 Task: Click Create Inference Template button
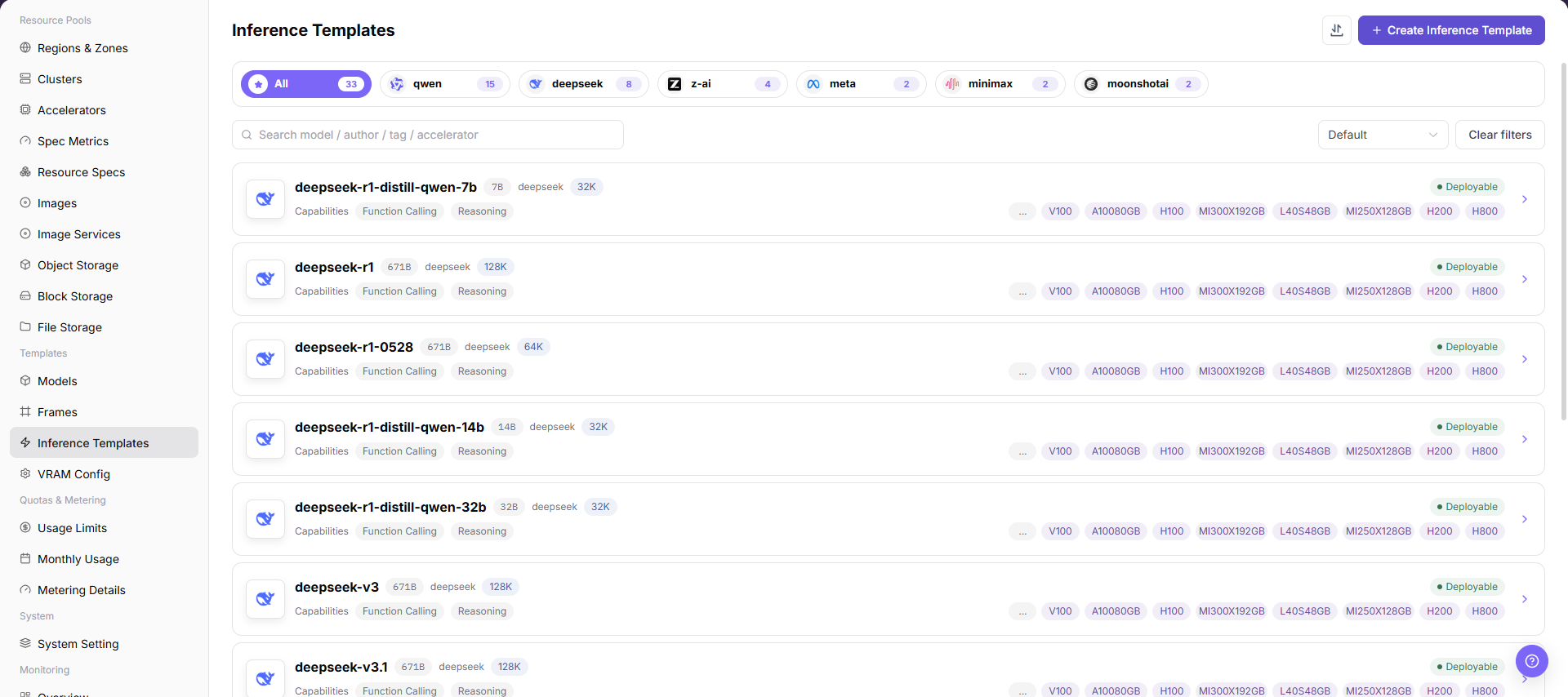1451,30
